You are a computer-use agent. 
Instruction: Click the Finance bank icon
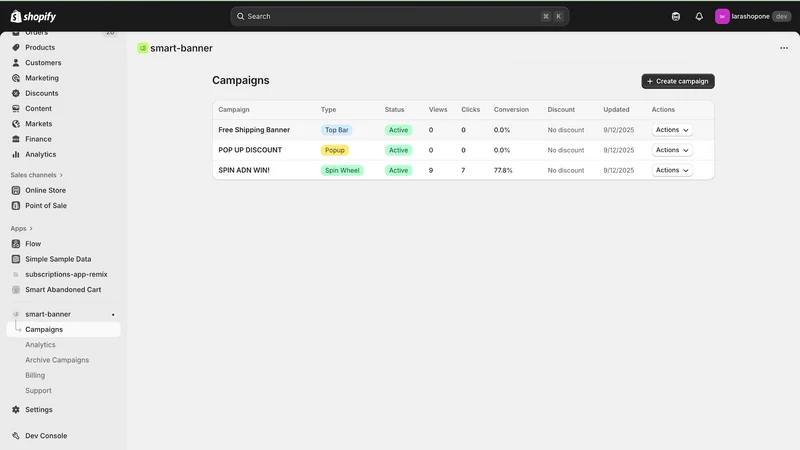point(16,139)
